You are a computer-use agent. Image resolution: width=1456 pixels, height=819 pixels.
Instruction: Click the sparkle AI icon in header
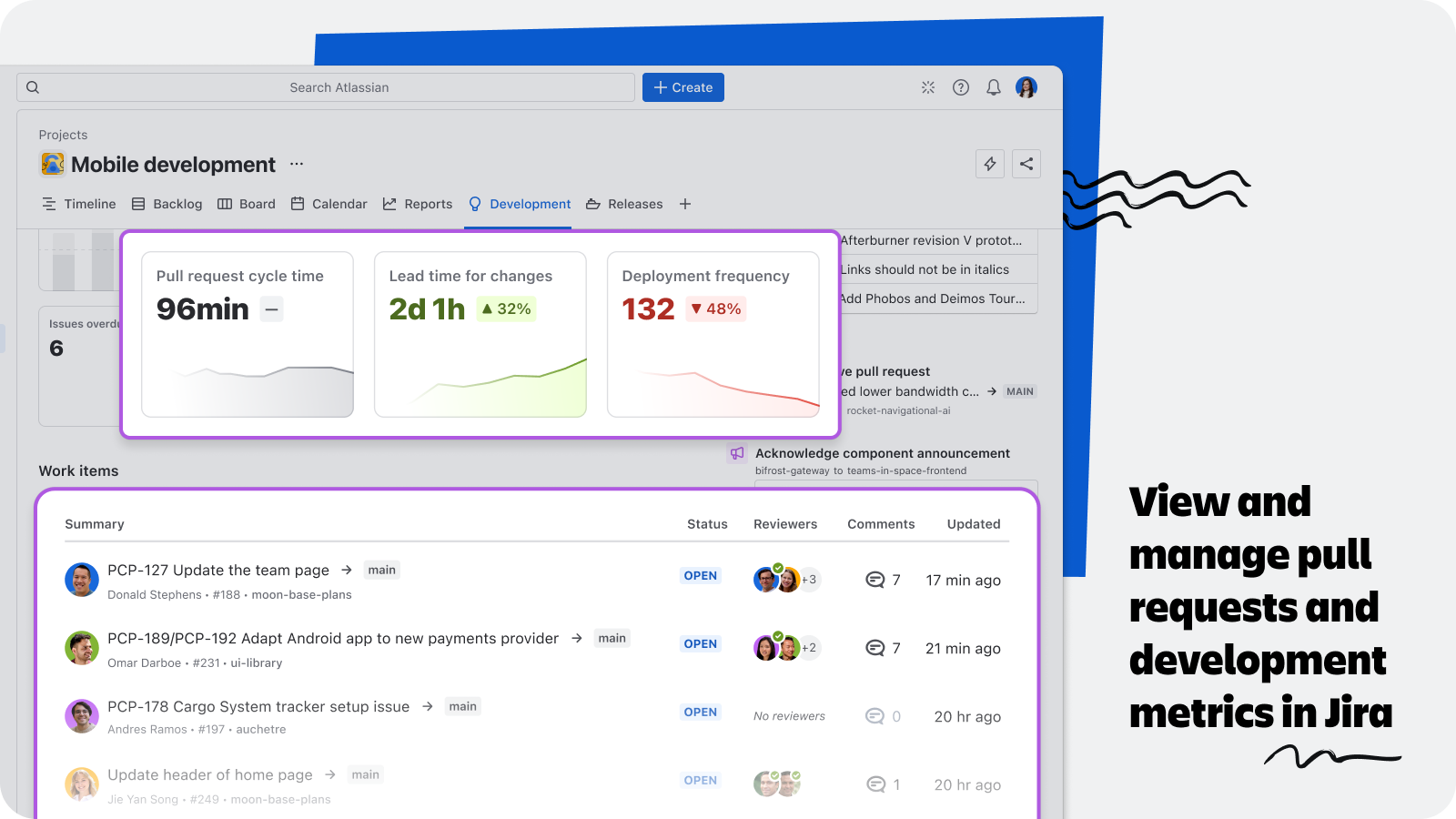(928, 87)
